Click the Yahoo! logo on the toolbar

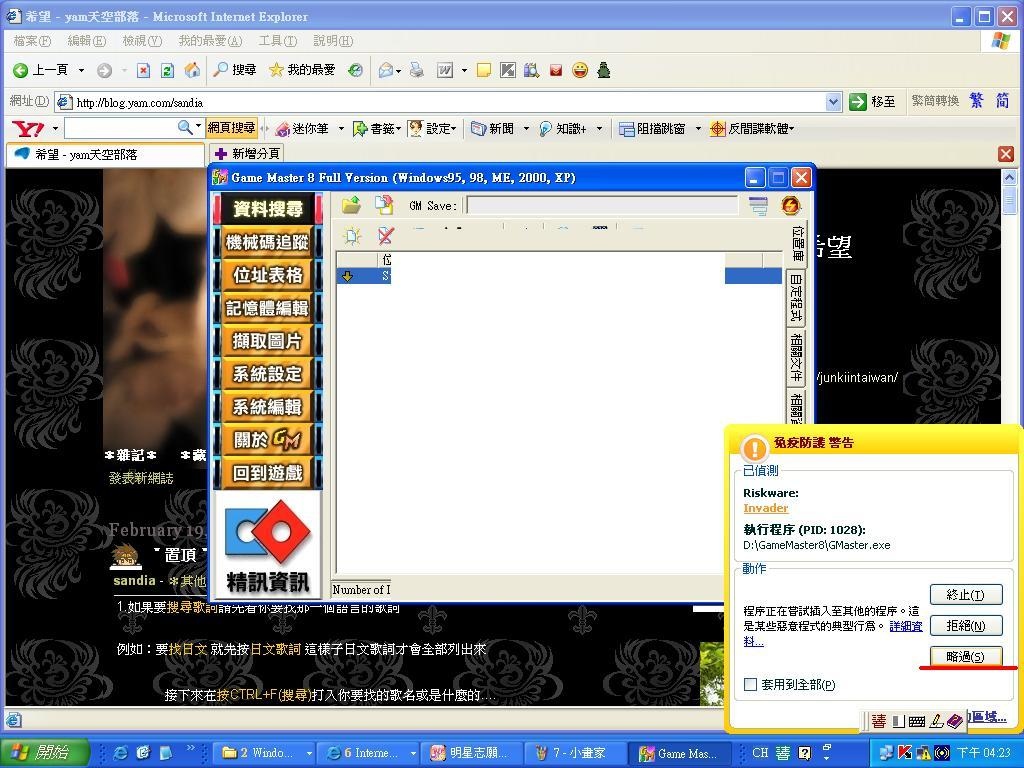point(29,129)
